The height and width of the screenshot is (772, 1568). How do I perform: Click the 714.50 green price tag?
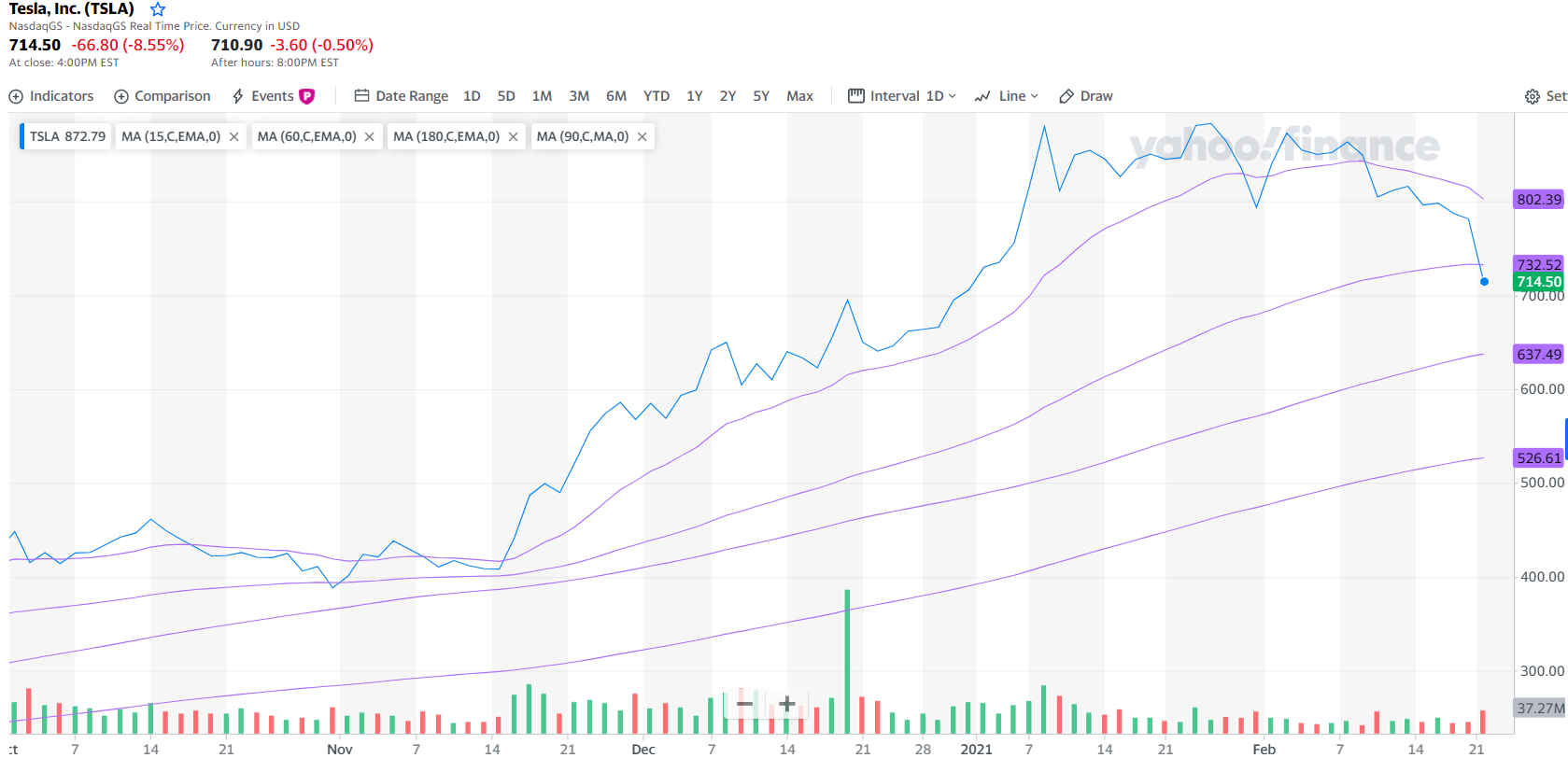click(x=1539, y=282)
